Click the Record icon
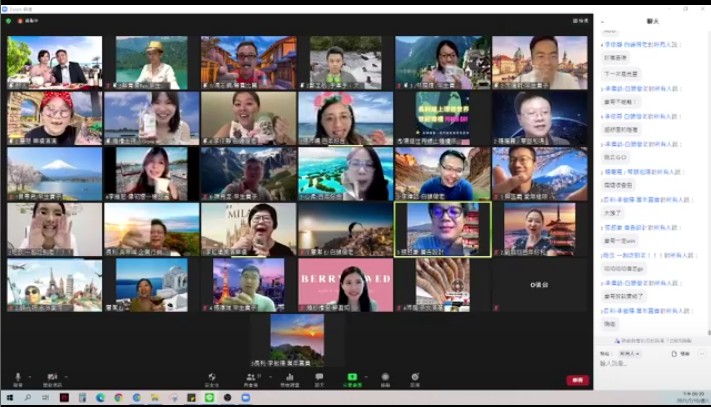711x407 pixels. 385,380
